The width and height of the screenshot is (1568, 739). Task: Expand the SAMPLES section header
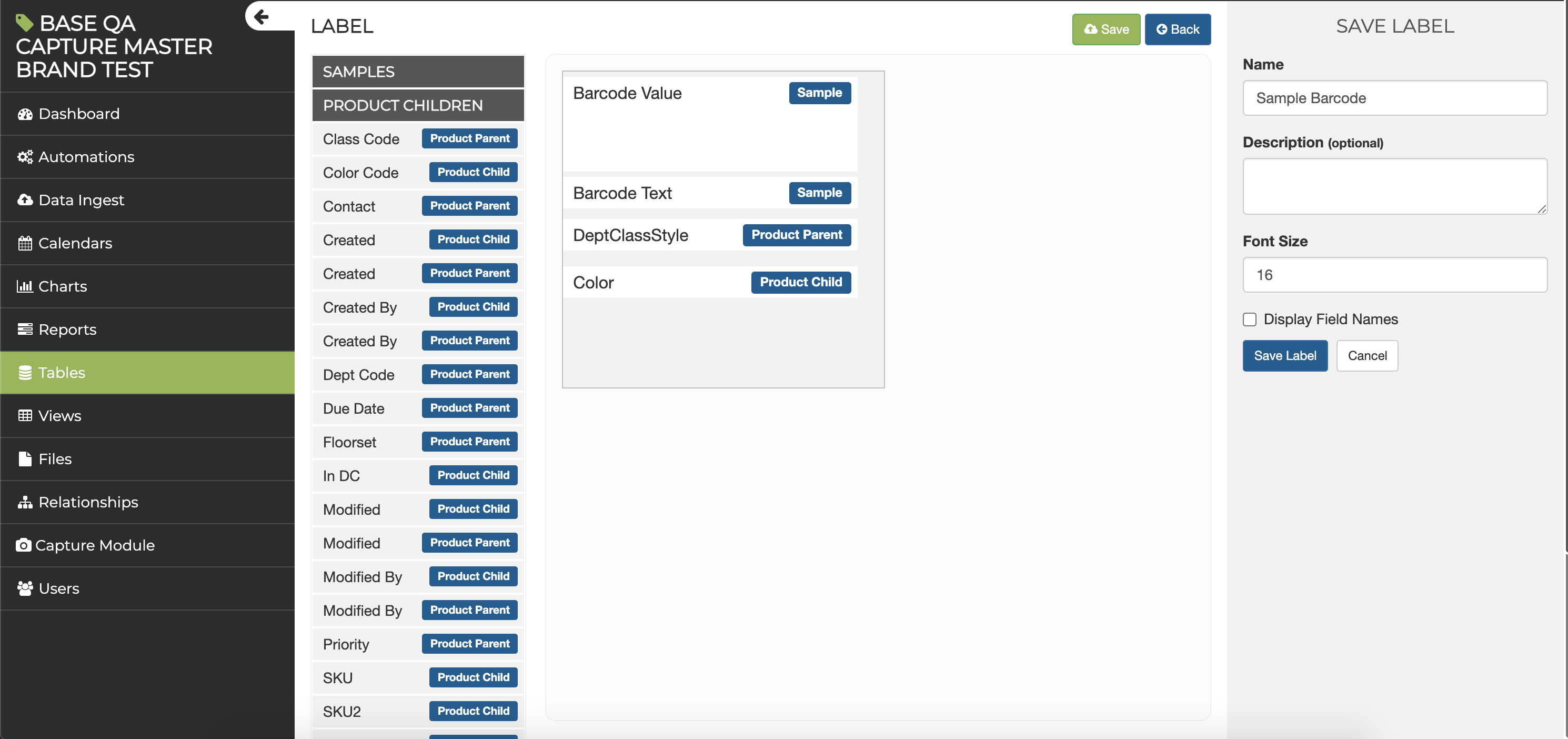[418, 72]
